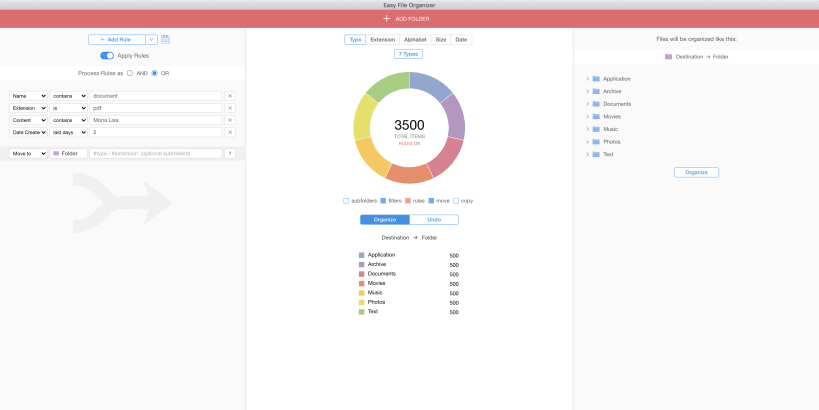Switch to the Size tab
819x410 pixels.
(x=441, y=40)
